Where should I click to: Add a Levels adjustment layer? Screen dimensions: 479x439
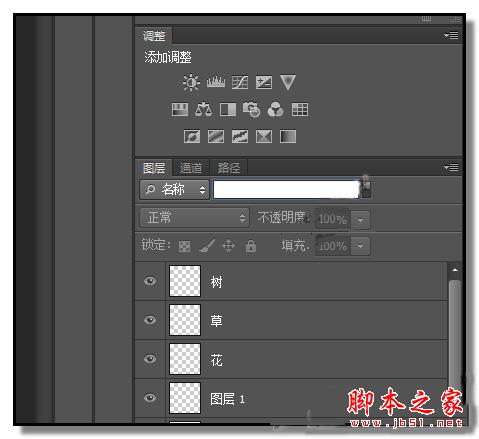[216, 82]
